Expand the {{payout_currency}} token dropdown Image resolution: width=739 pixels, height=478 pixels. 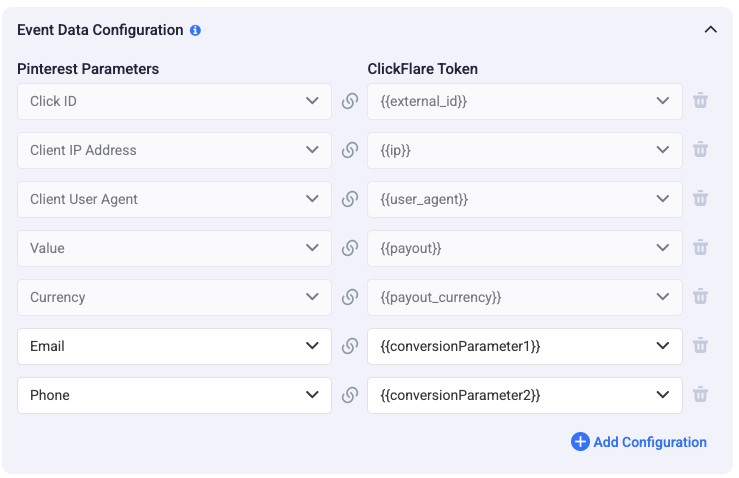tap(525, 297)
